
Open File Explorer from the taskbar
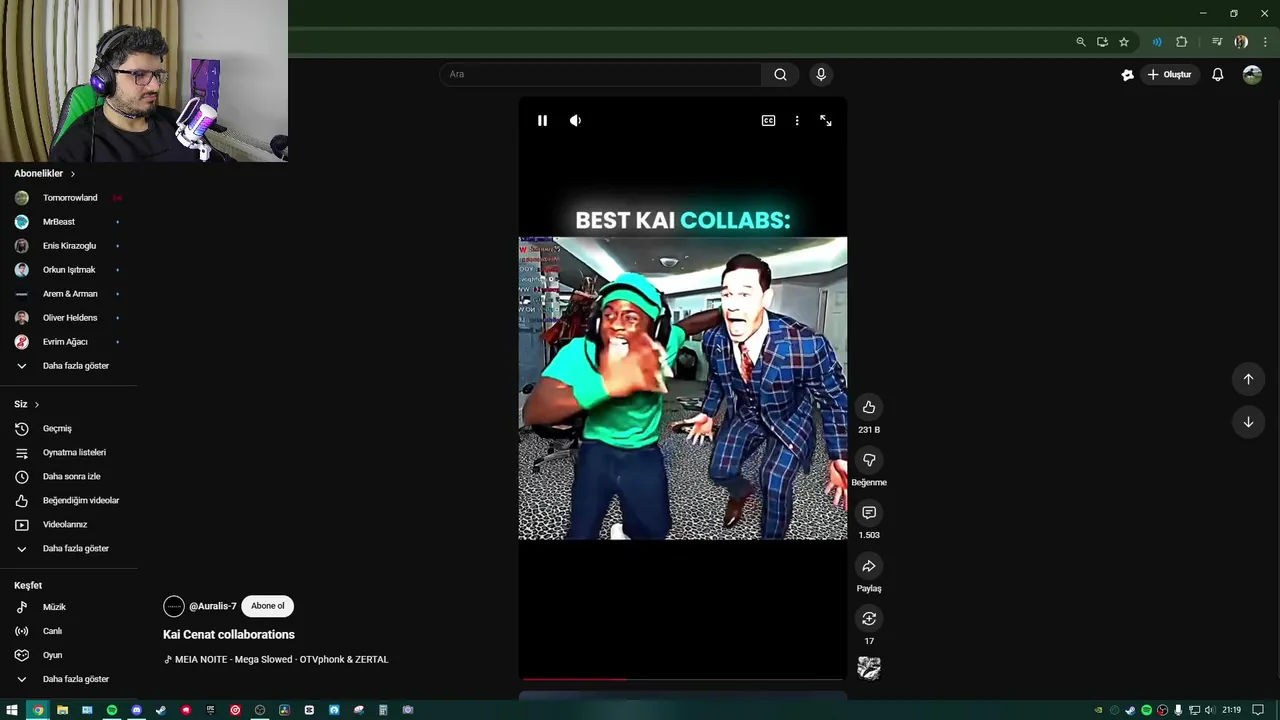coord(62,710)
